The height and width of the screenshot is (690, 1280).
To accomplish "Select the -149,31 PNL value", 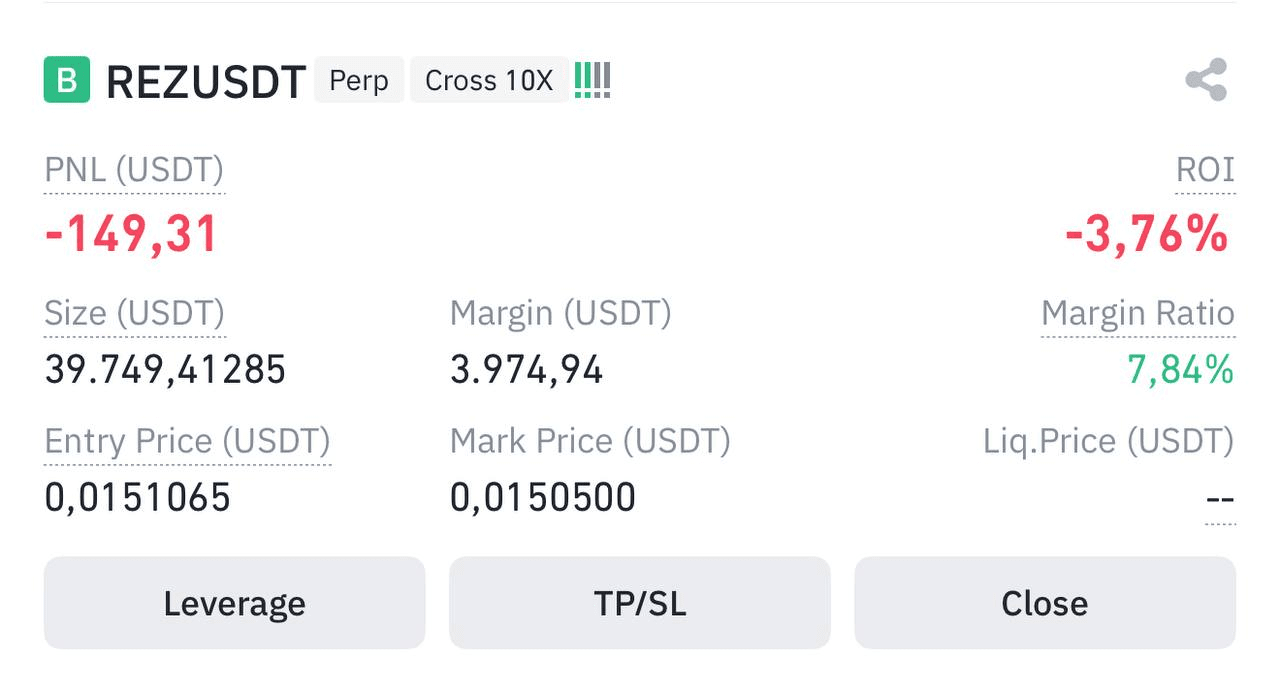I will coord(131,234).
